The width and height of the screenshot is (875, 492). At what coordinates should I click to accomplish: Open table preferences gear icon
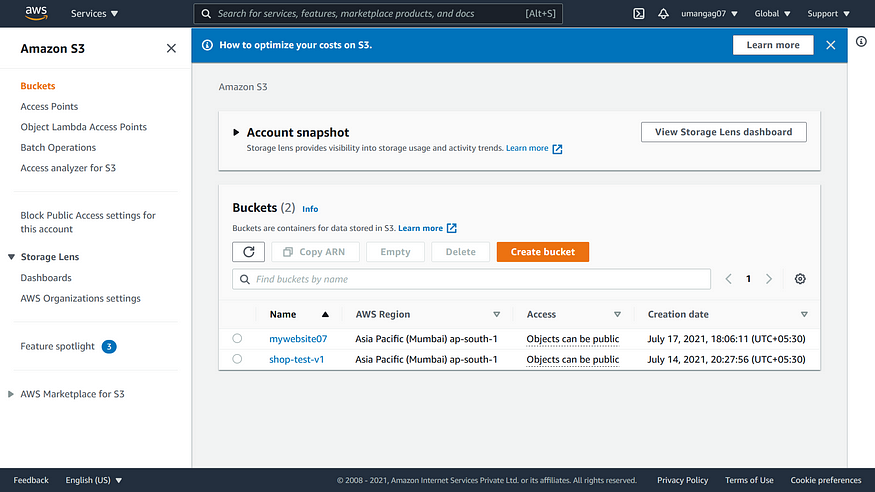[x=800, y=279]
